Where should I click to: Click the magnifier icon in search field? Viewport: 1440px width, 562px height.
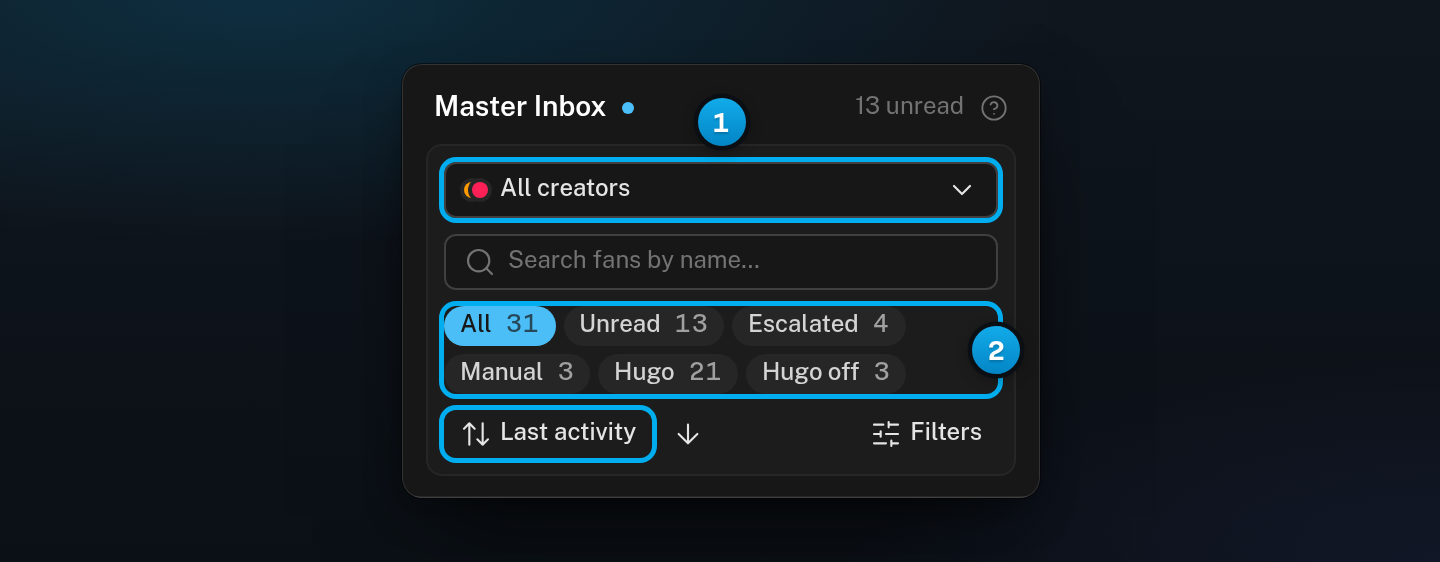point(480,262)
